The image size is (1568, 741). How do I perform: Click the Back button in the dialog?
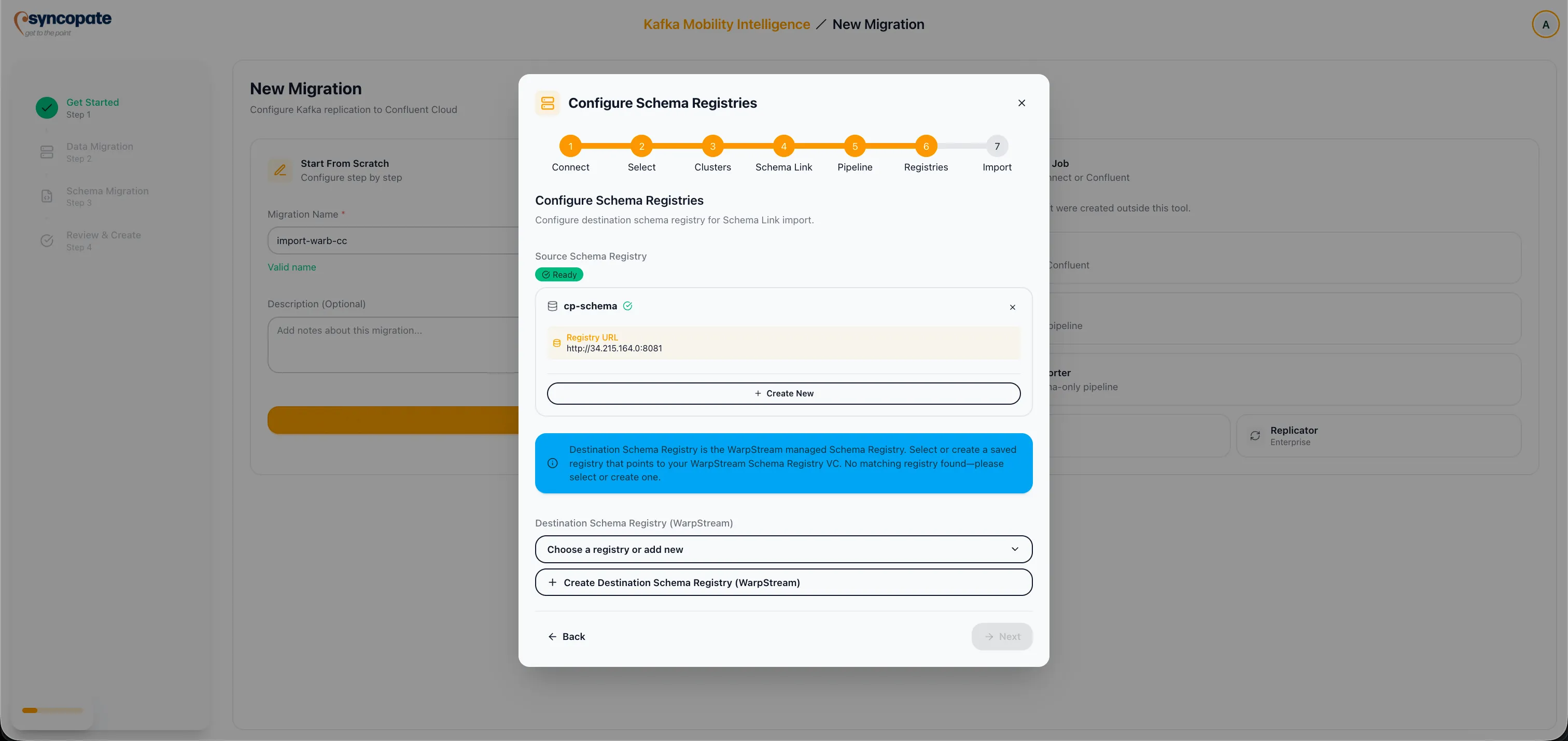567,636
